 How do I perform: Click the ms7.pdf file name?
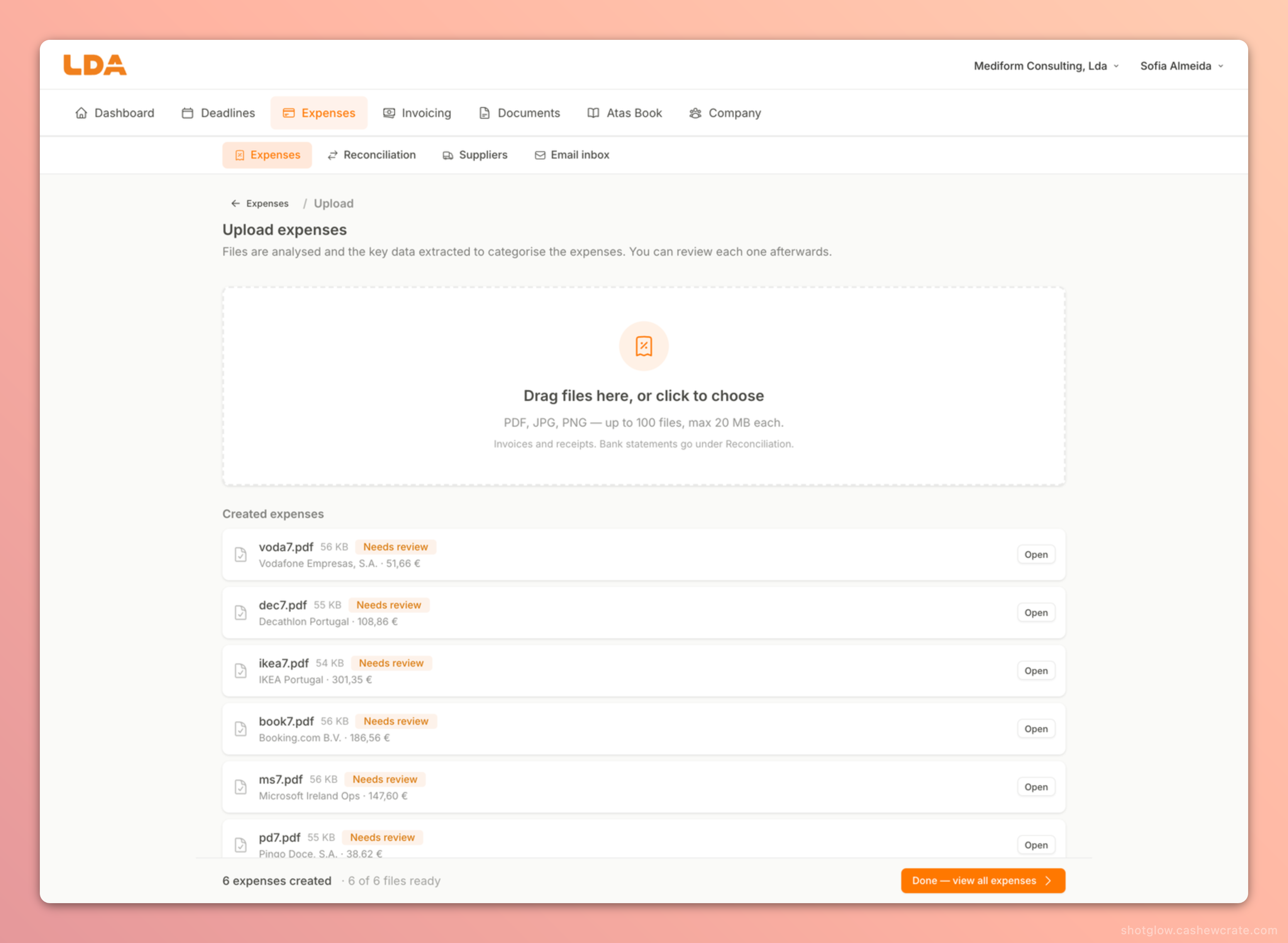click(x=281, y=780)
